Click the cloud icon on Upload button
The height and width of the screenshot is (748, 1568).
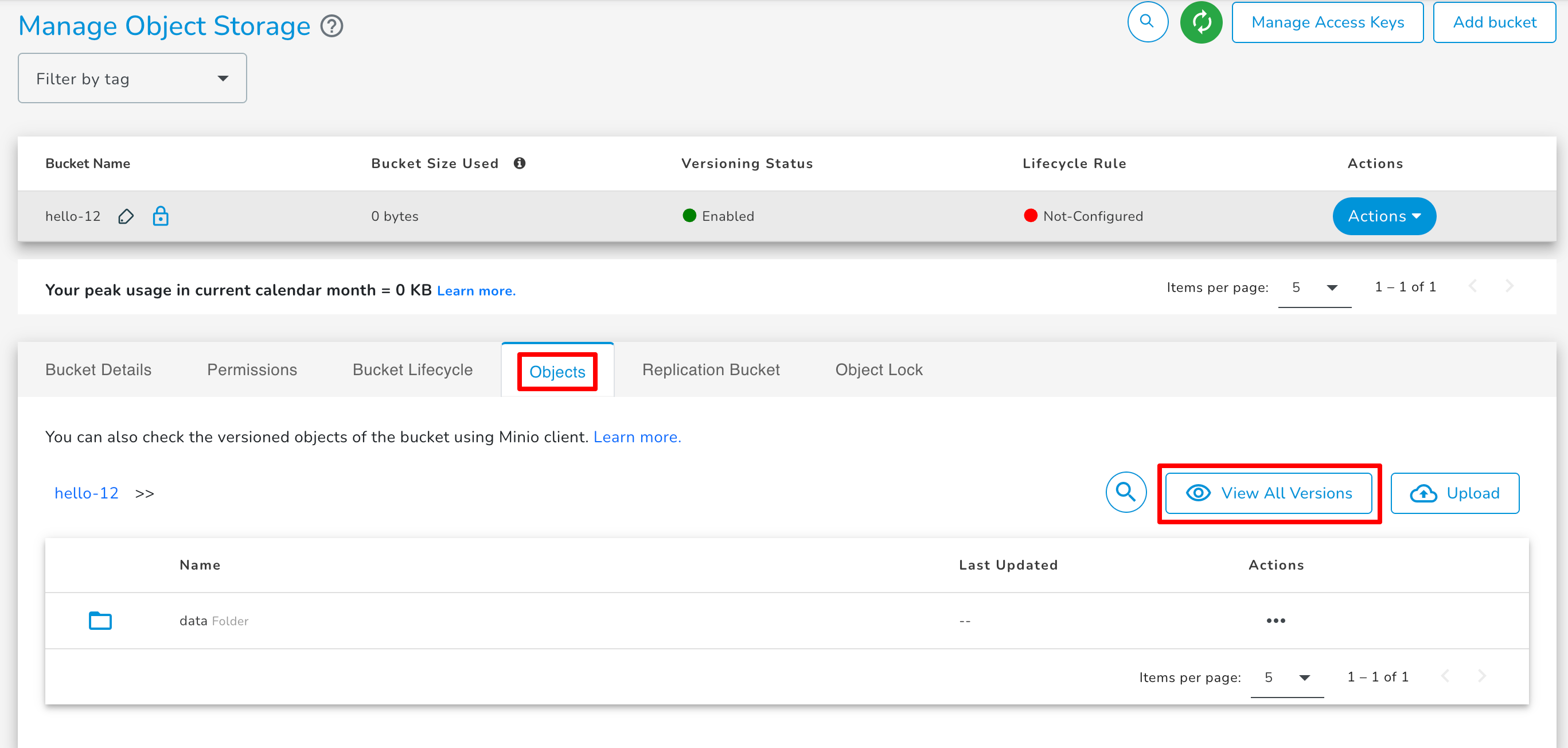click(1423, 493)
